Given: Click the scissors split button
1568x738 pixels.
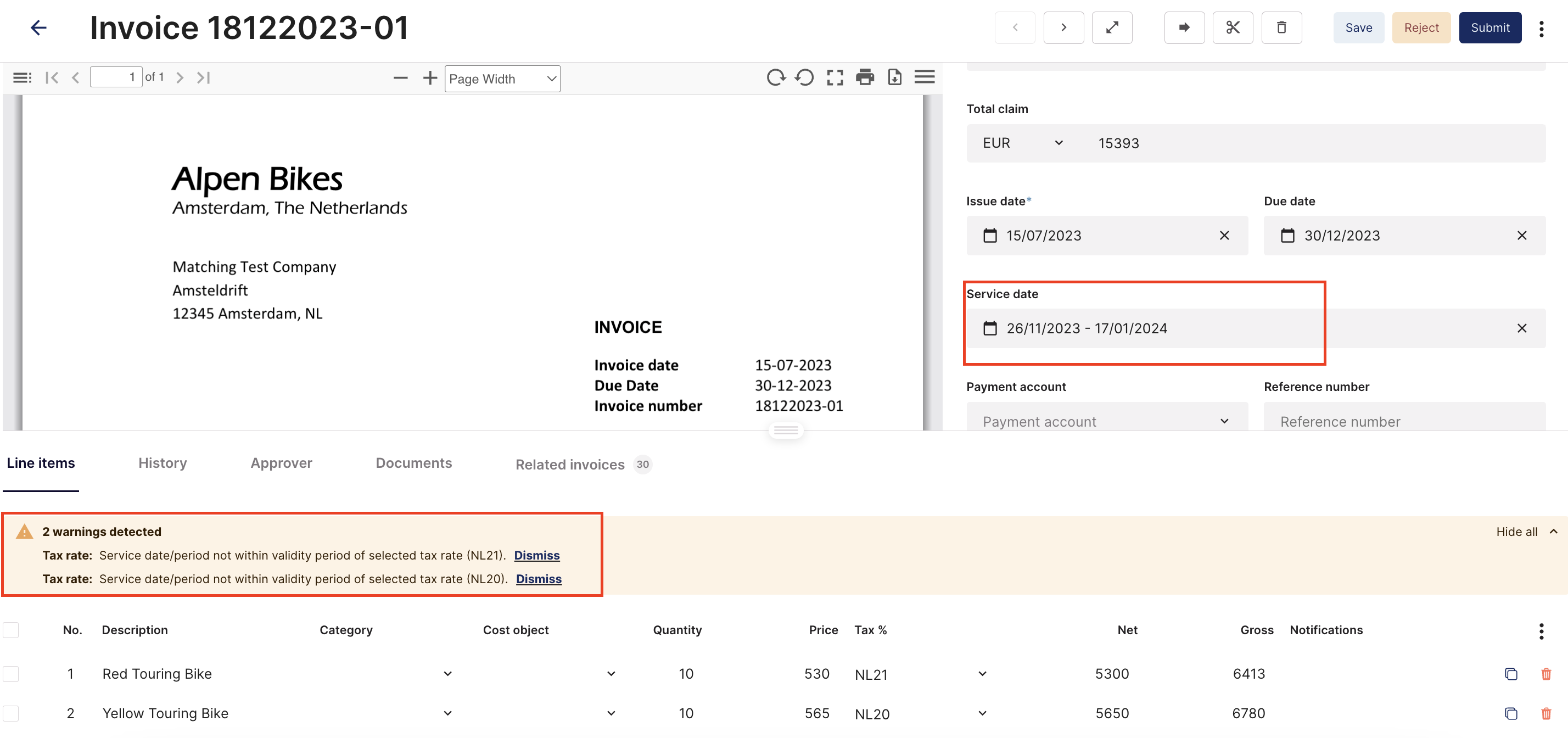Looking at the screenshot, I should pyautogui.click(x=1233, y=27).
